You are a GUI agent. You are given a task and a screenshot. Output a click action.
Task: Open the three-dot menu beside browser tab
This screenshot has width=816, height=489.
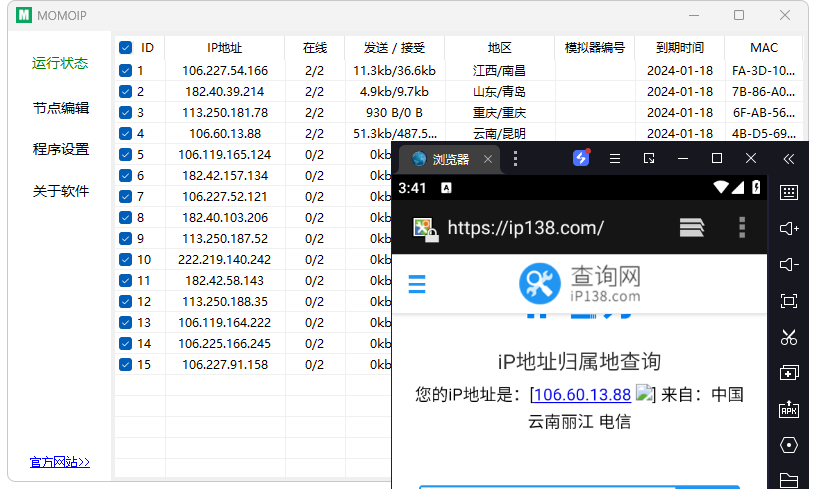515,159
